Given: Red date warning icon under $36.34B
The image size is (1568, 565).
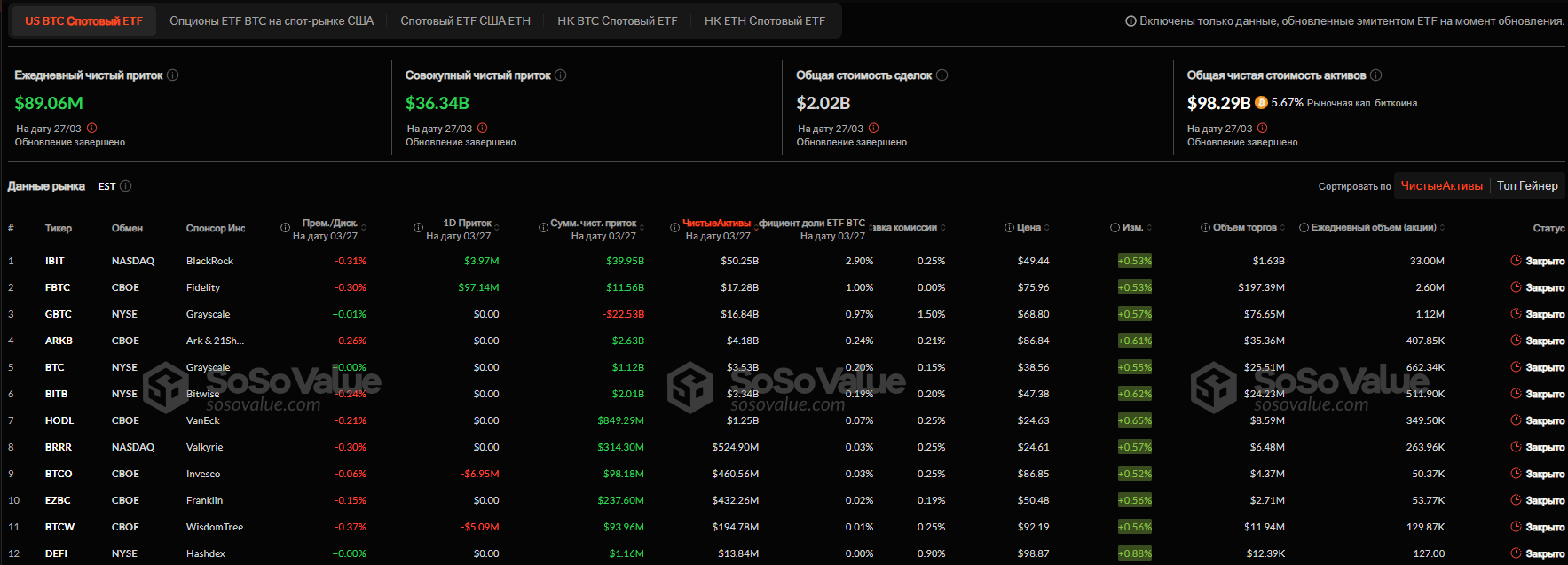Looking at the screenshot, I should (483, 128).
